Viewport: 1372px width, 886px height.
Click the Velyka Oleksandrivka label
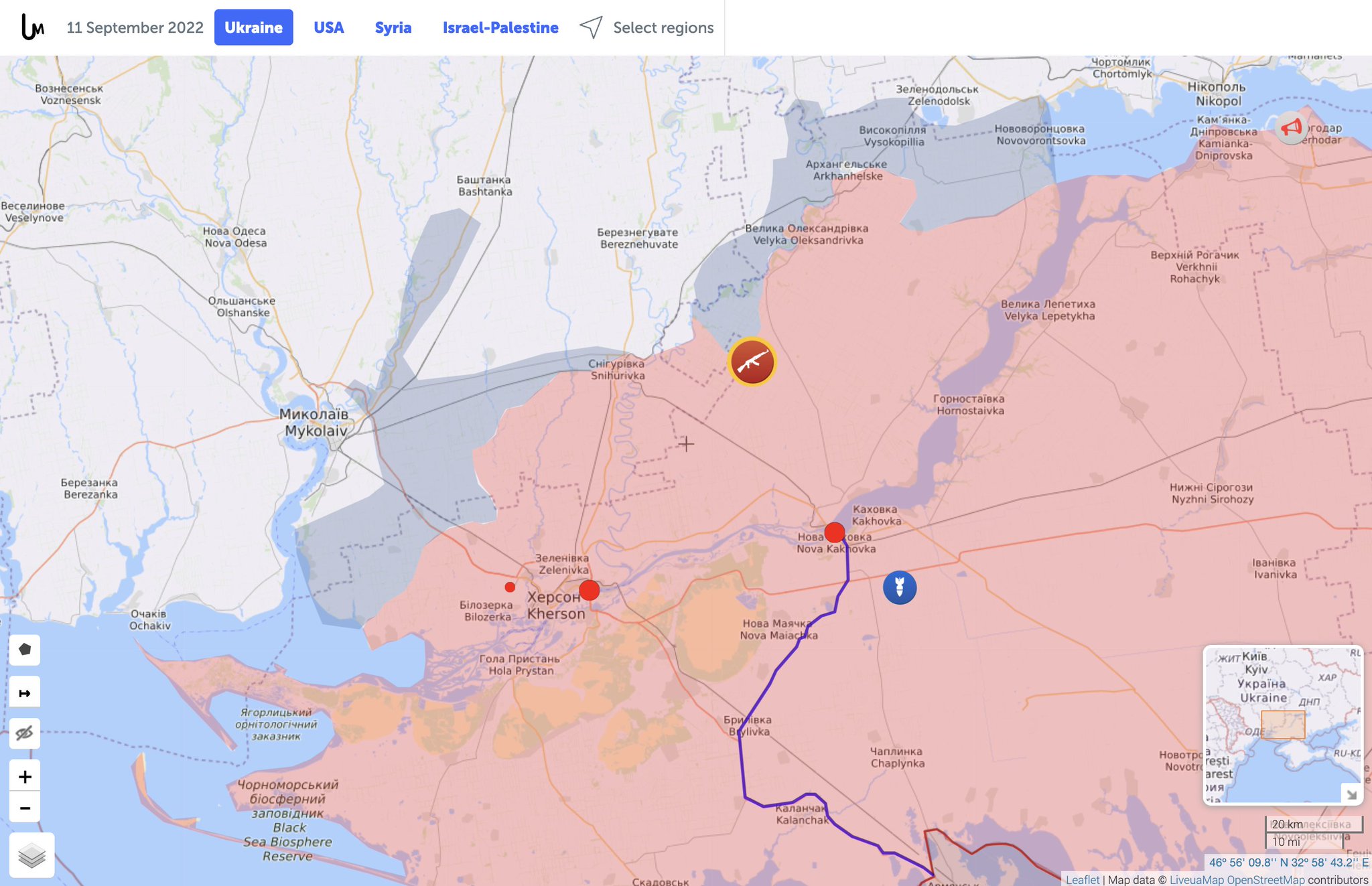(x=807, y=234)
